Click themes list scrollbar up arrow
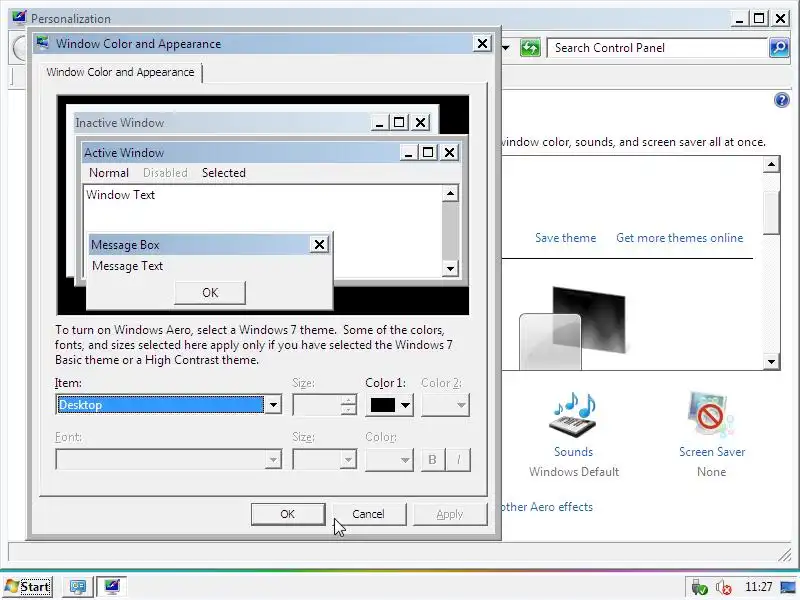 [771, 165]
